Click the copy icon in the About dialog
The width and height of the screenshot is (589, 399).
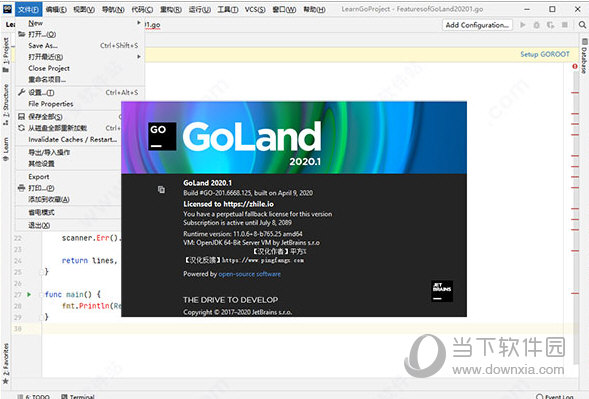click(162, 189)
